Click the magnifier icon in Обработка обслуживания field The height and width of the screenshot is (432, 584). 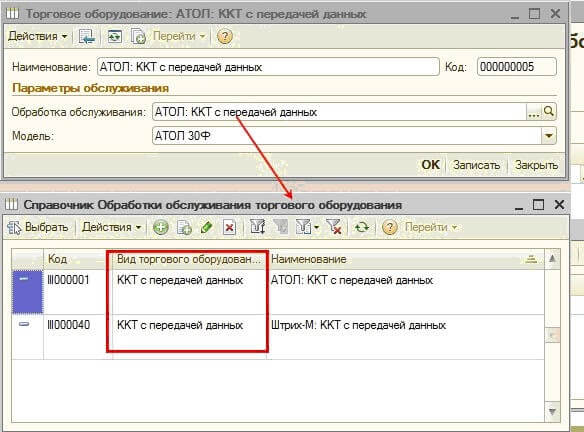click(549, 112)
